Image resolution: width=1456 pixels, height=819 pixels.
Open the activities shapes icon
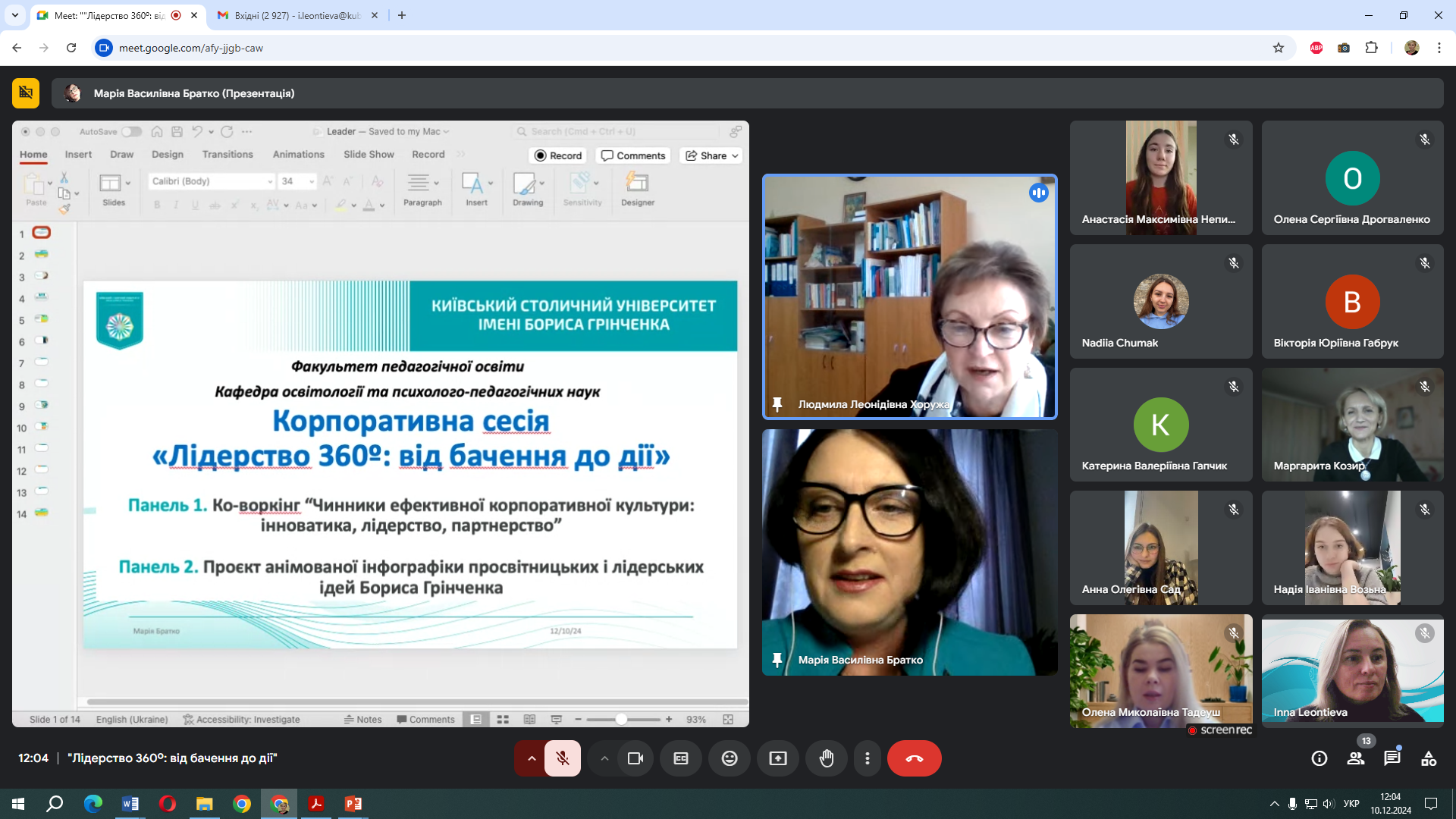1429,758
